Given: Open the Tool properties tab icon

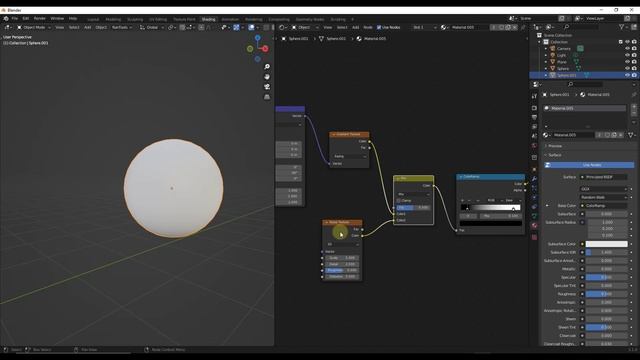Looking at the screenshot, I should coord(534,96).
